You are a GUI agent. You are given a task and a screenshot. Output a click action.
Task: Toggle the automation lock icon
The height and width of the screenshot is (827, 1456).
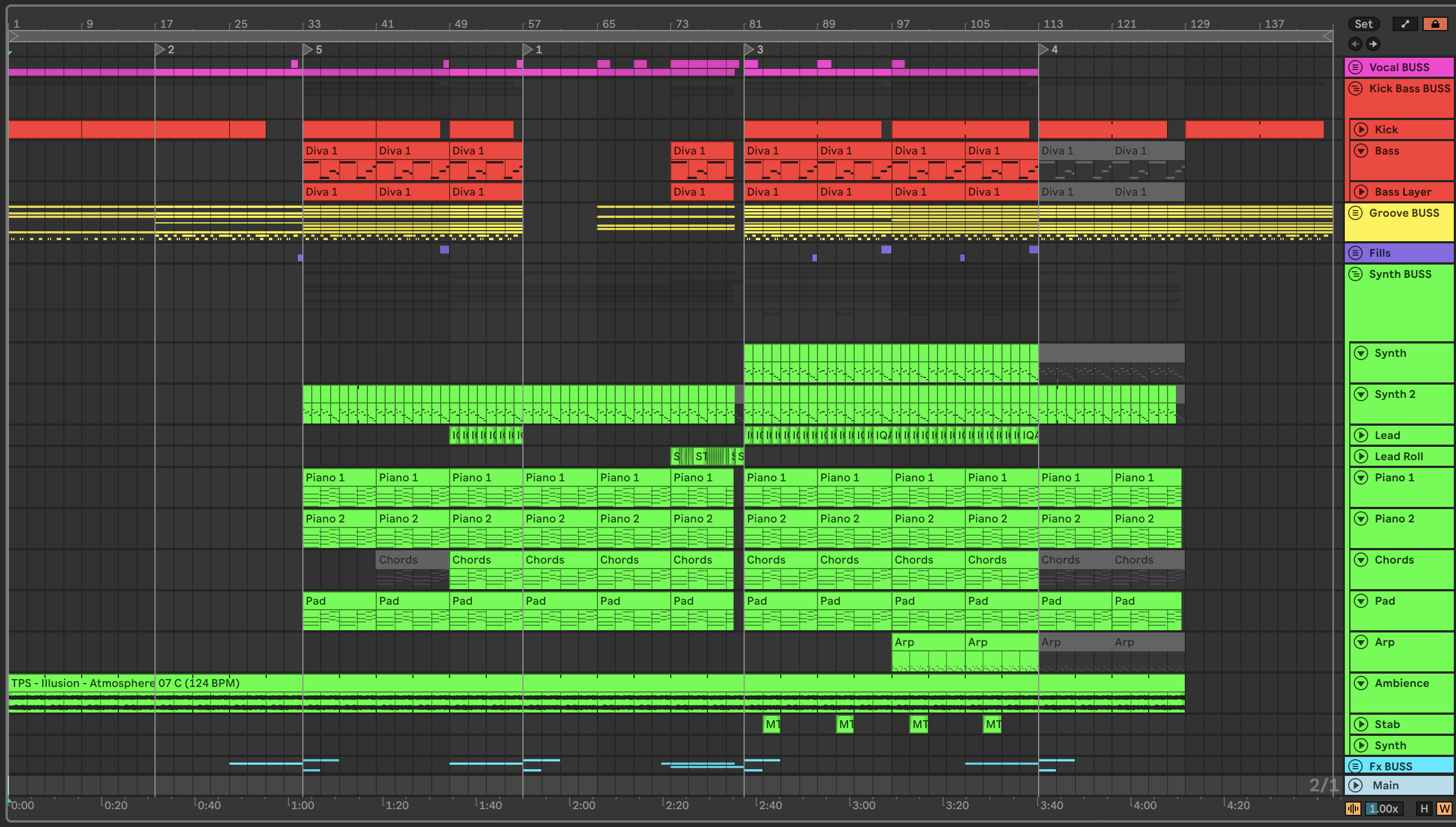[x=1435, y=24]
